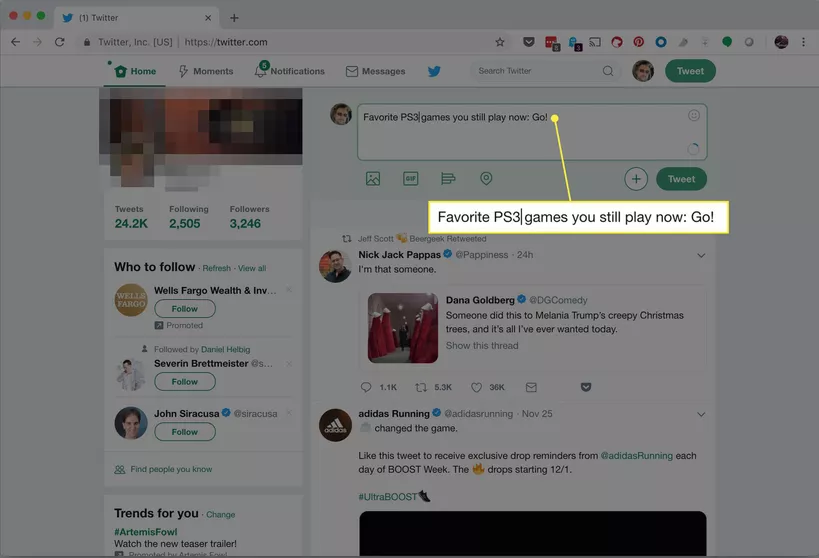Follow Wells Fargo Wealth & Inv
Image resolution: width=819 pixels, height=558 pixels.
coord(185,309)
